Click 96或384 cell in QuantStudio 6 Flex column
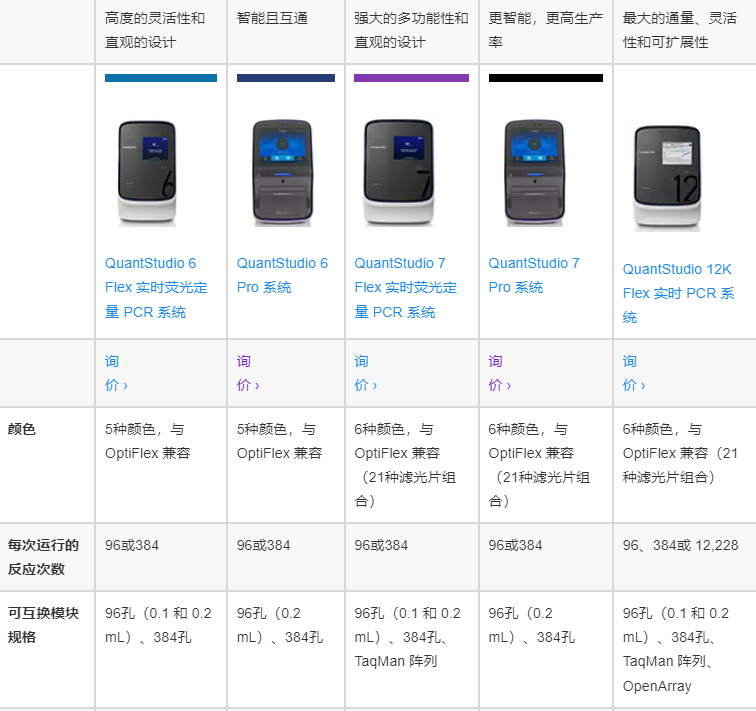The width and height of the screenshot is (756, 711). (x=161, y=557)
